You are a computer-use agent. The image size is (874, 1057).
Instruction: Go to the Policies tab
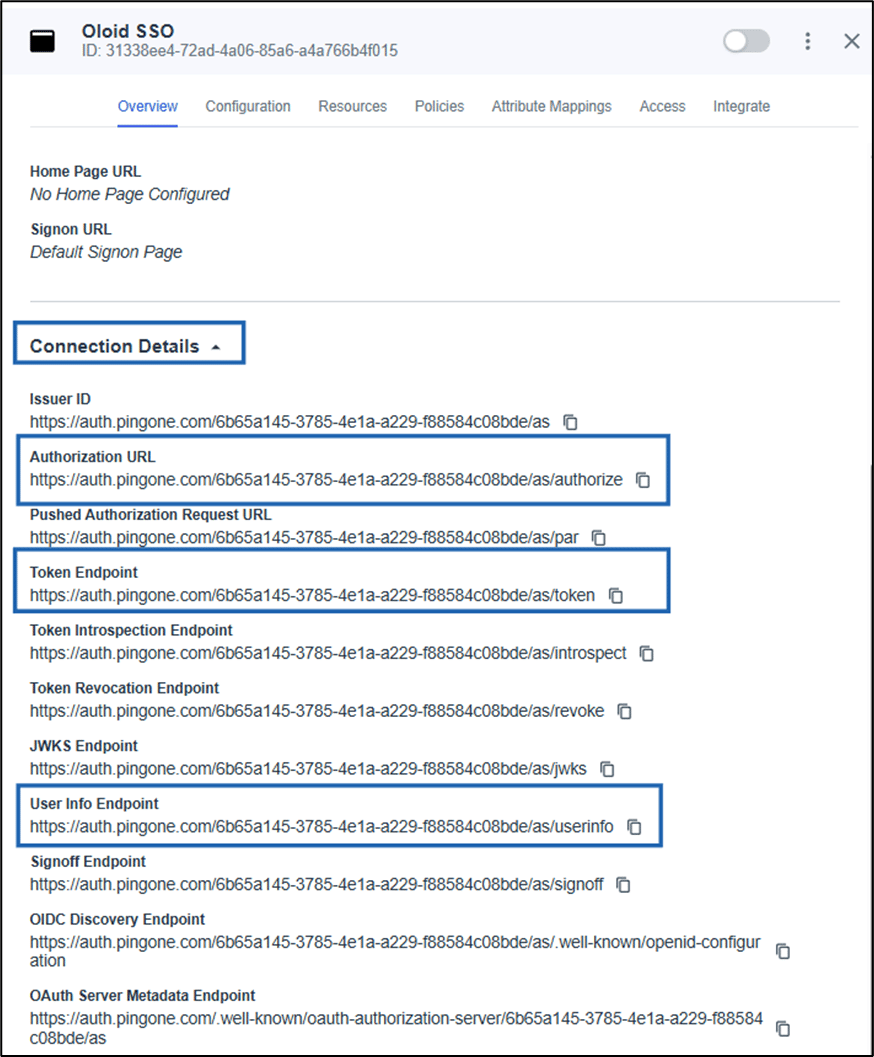(x=439, y=107)
